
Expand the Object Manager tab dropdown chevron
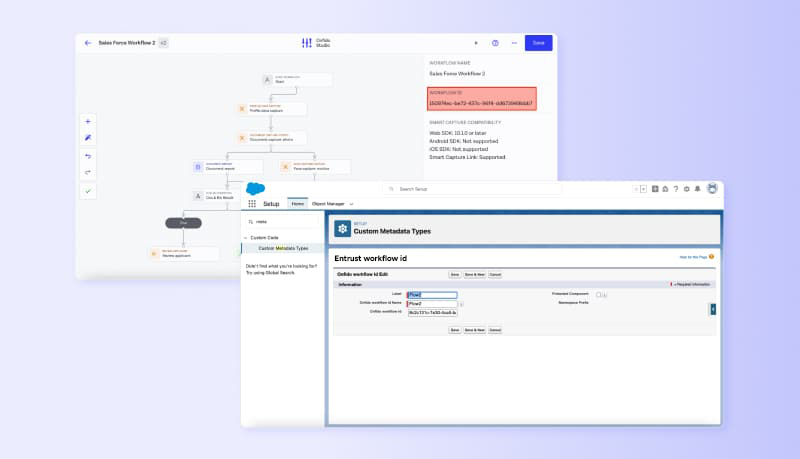click(x=351, y=204)
